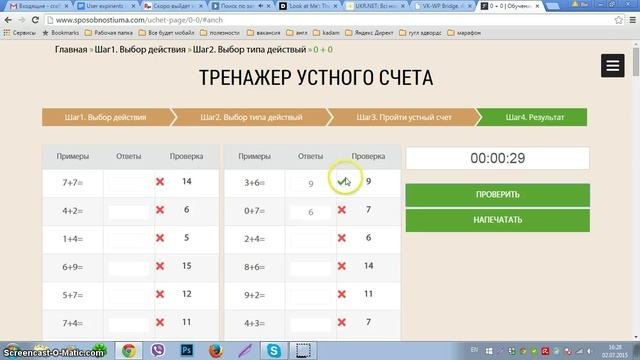Go back using the browser back arrow
Image resolution: width=640 pixels, height=360 pixels.
[x=8, y=20]
